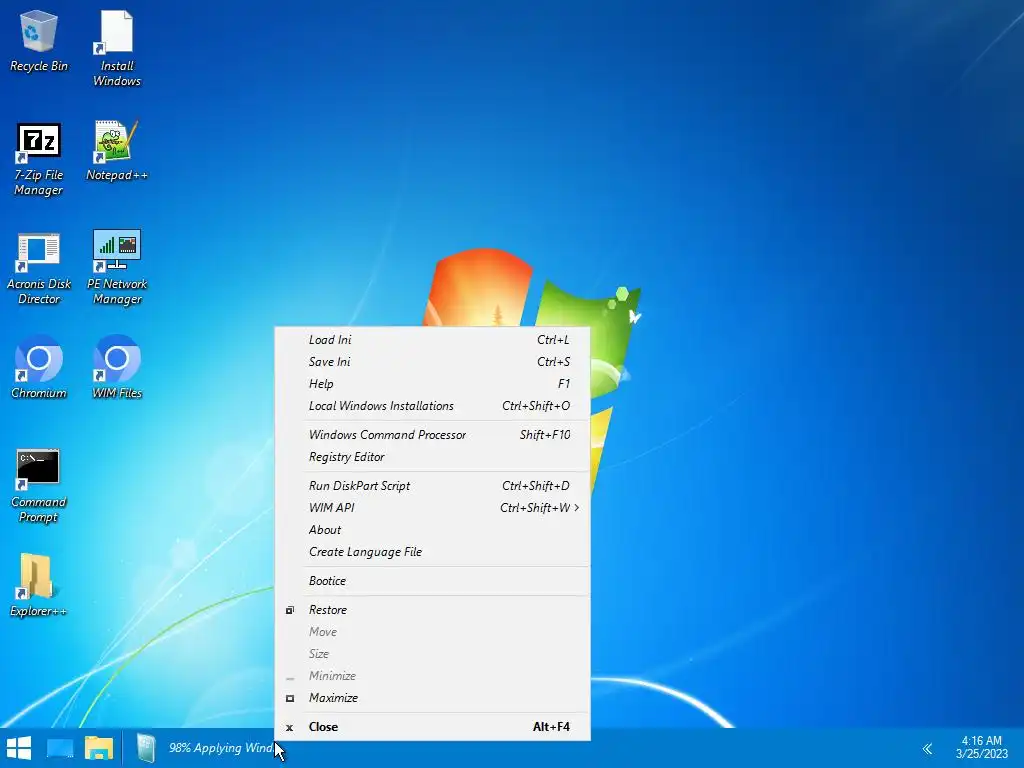
Task: Launch the Chromium browser icon
Action: pos(39,367)
